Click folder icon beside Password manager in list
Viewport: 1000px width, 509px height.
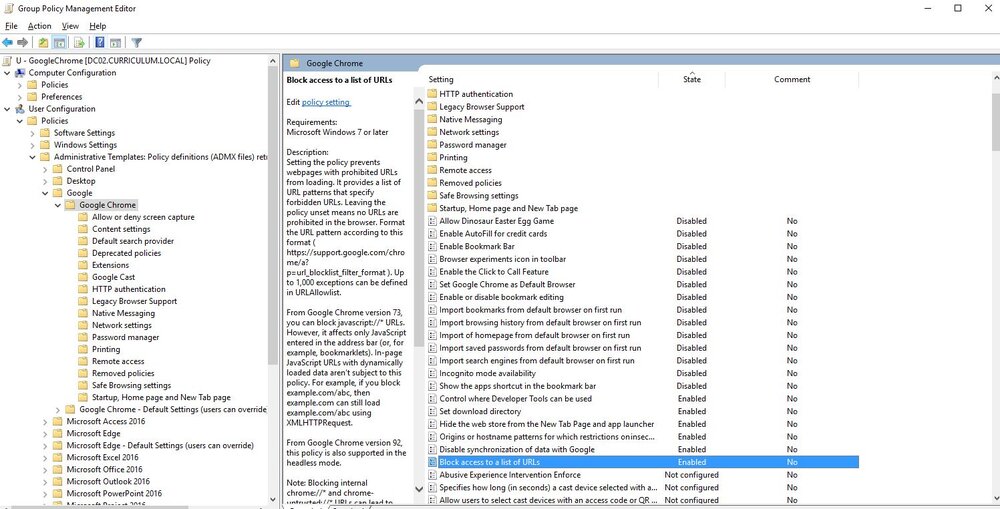point(432,145)
